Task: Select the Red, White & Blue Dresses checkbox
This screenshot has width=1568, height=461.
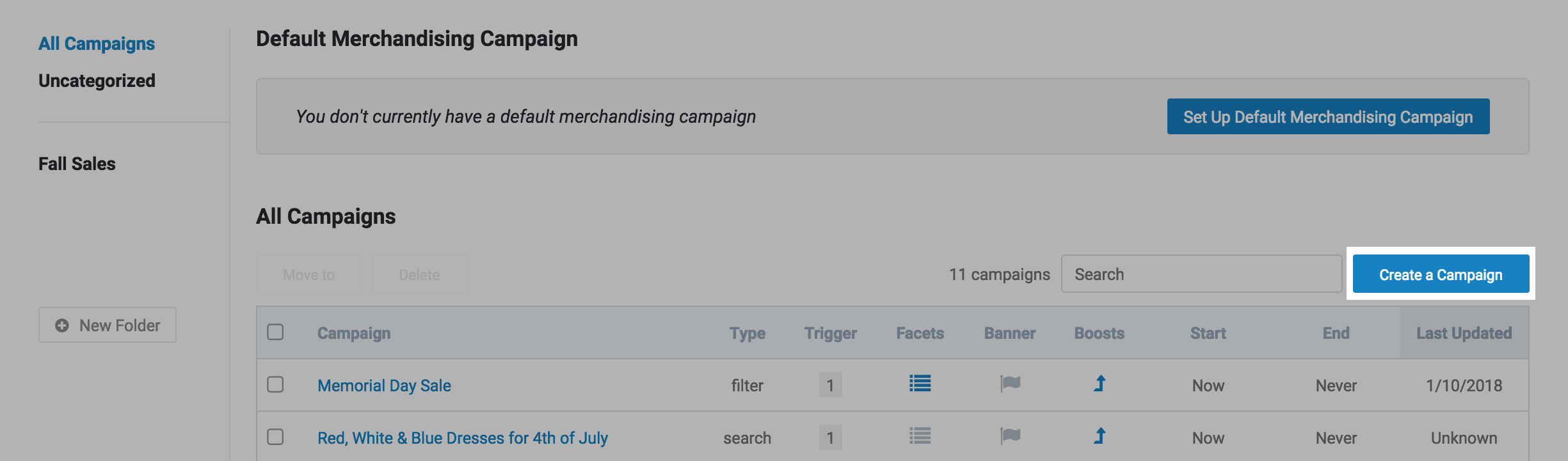Action: point(275,437)
